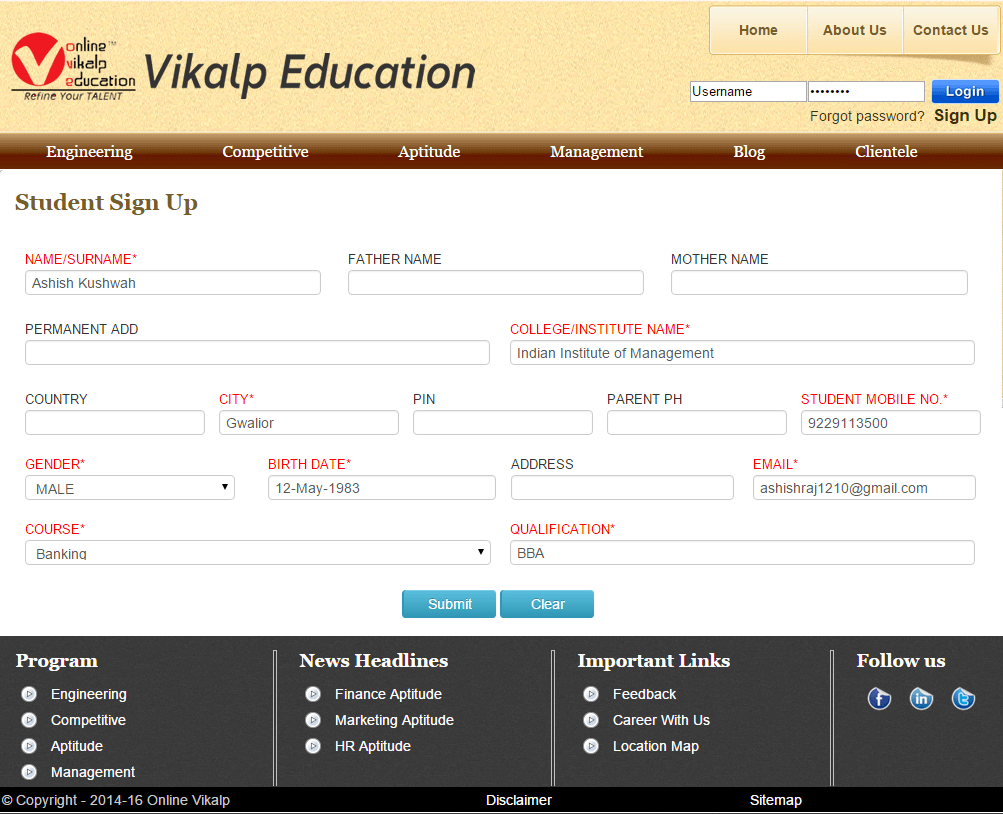Click the College/Institute Name field
This screenshot has height=815, width=1003.
click(742, 352)
